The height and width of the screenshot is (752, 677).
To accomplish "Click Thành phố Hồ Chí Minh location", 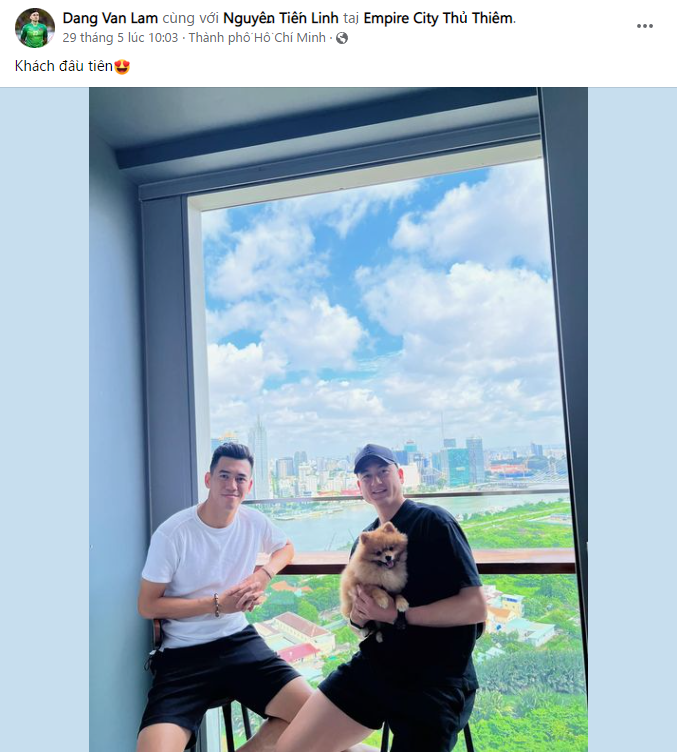I will pos(257,37).
